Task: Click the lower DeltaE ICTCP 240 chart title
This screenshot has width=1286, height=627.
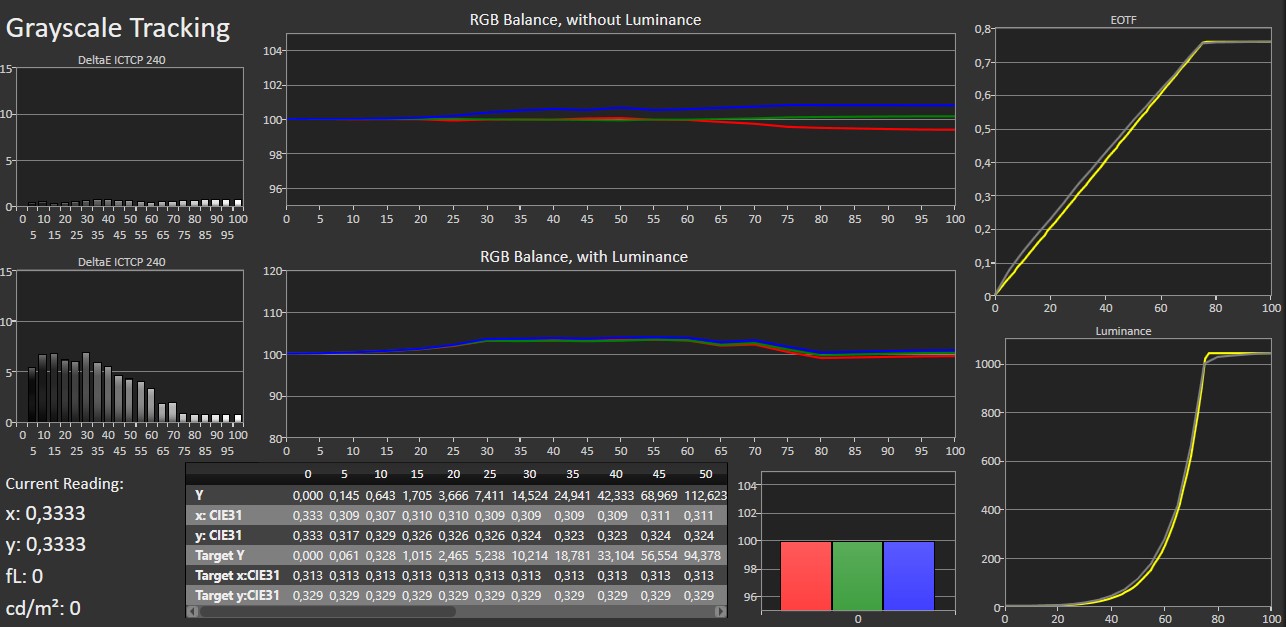Action: (122, 261)
